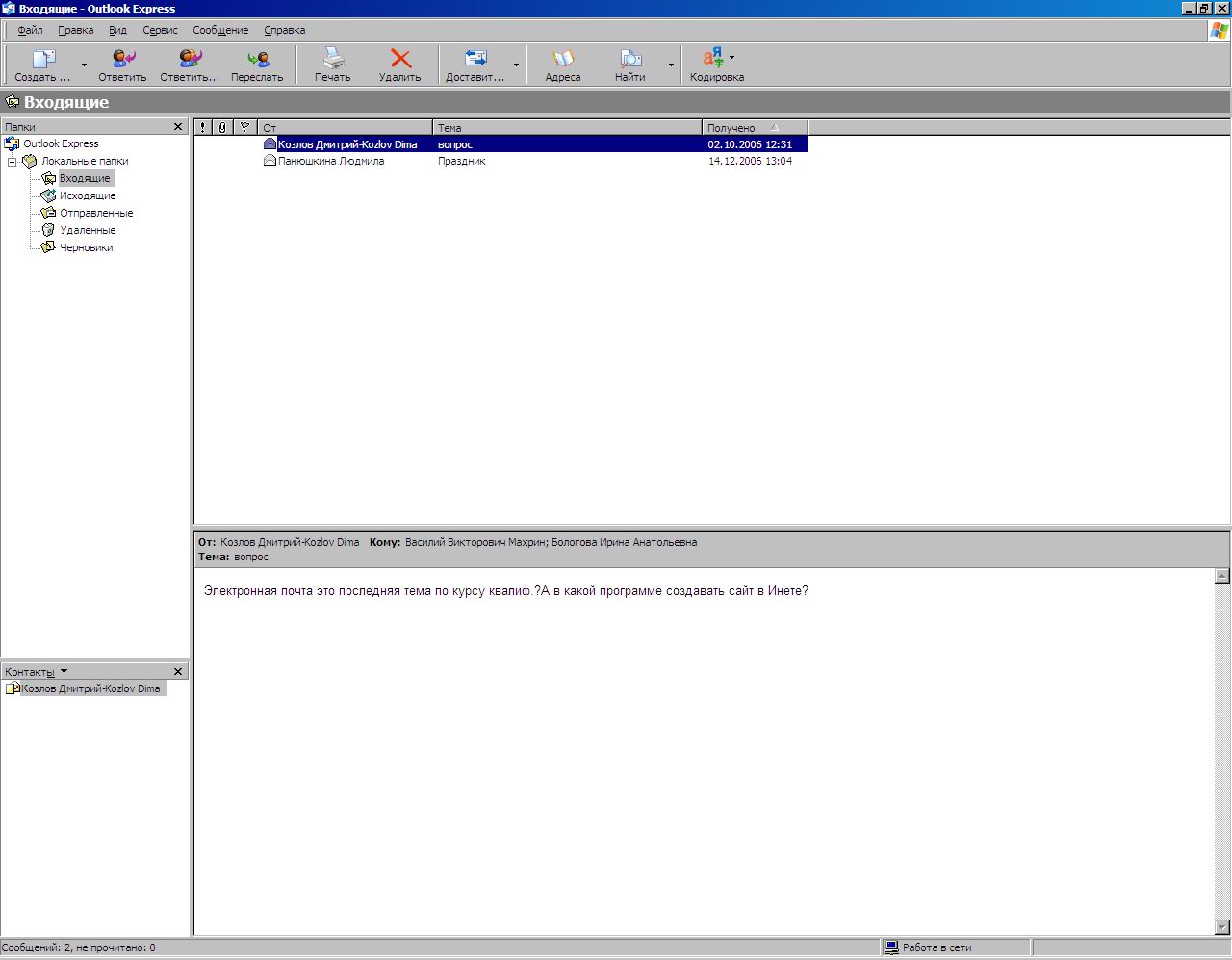Click the date 14.12.2006 13:04
Image resolution: width=1232 pixels, height=960 pixels.
click(750, 162)
